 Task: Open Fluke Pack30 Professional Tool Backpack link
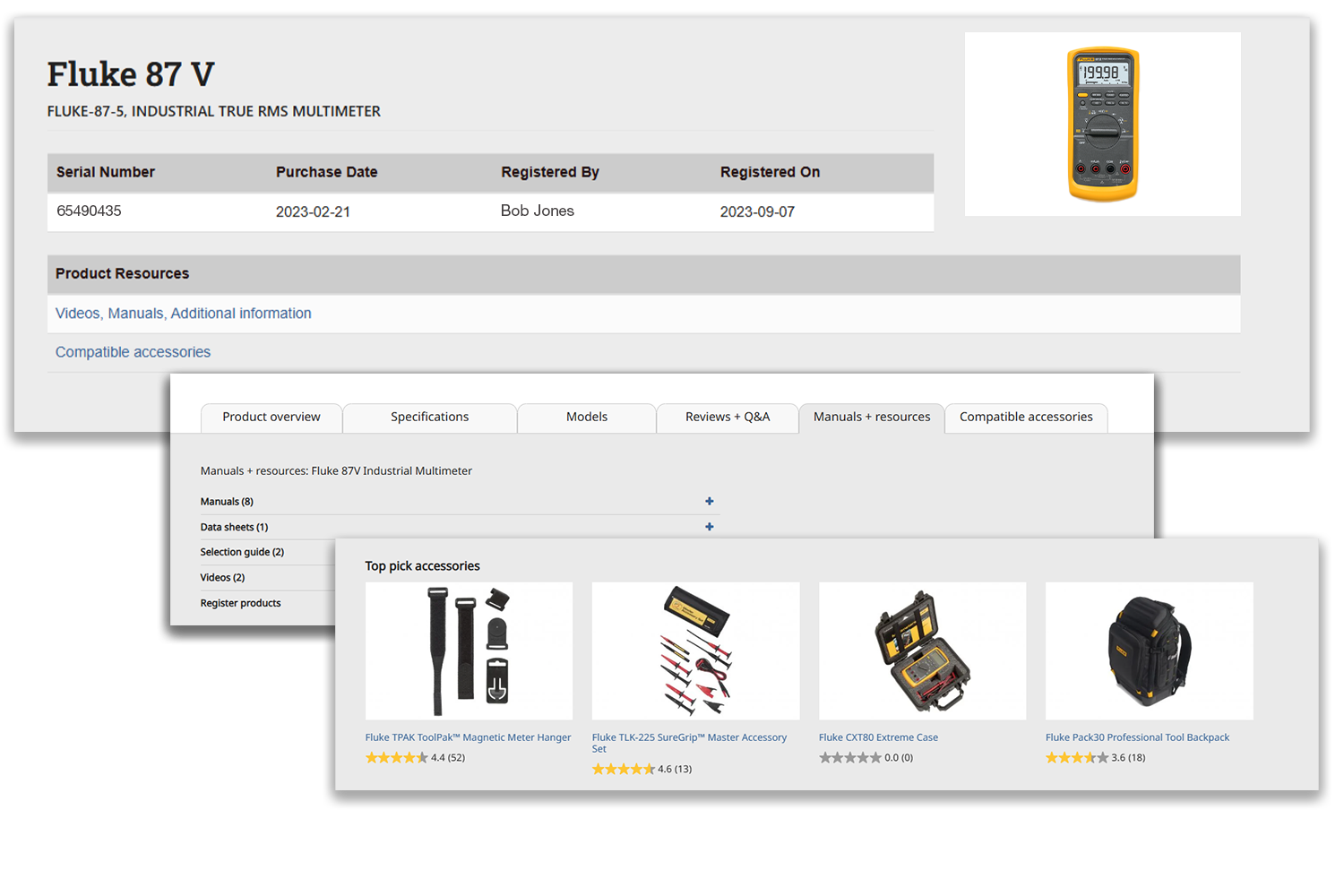(x=1137, y=737)
